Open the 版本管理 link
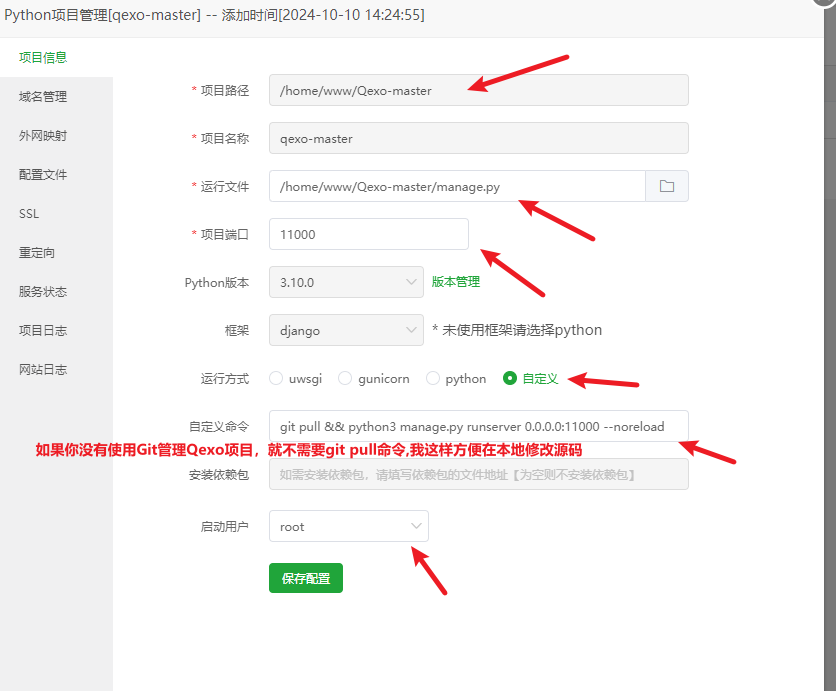This screenshot has height=691, width=836. 456,282
